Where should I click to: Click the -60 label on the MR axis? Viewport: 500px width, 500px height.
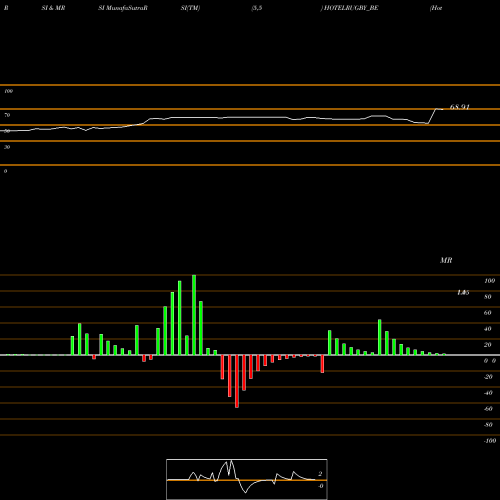[x=488, y=409]
